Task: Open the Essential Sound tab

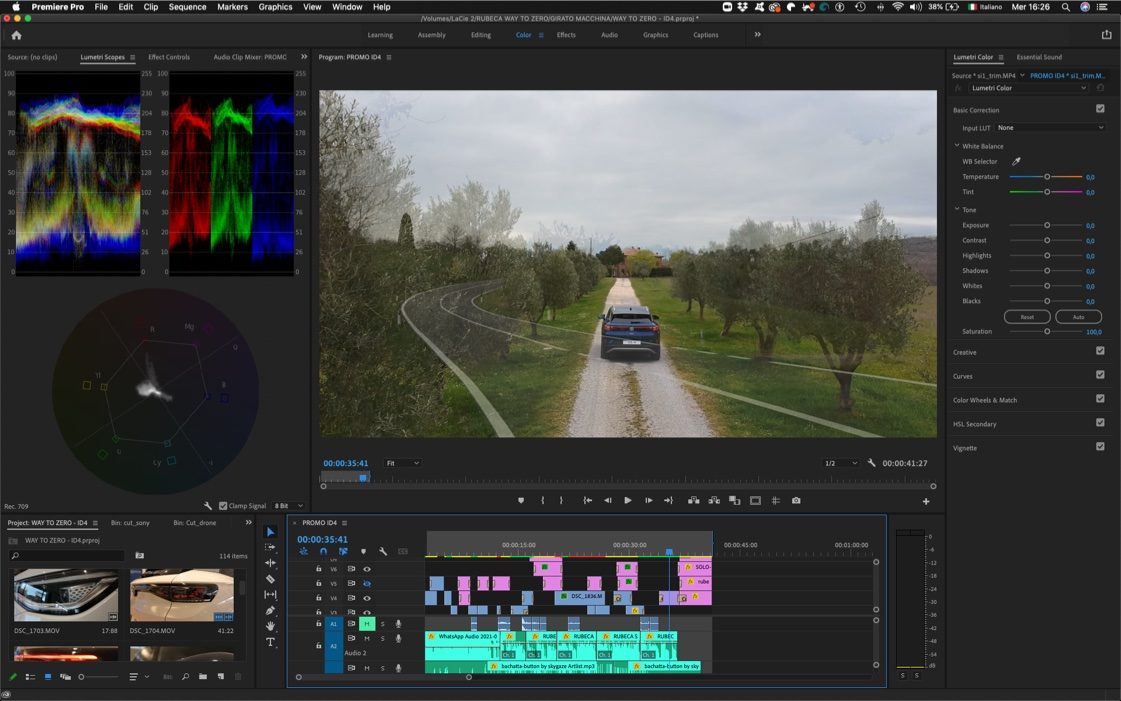Action: pyautogui.click(x=1039, y=57)
